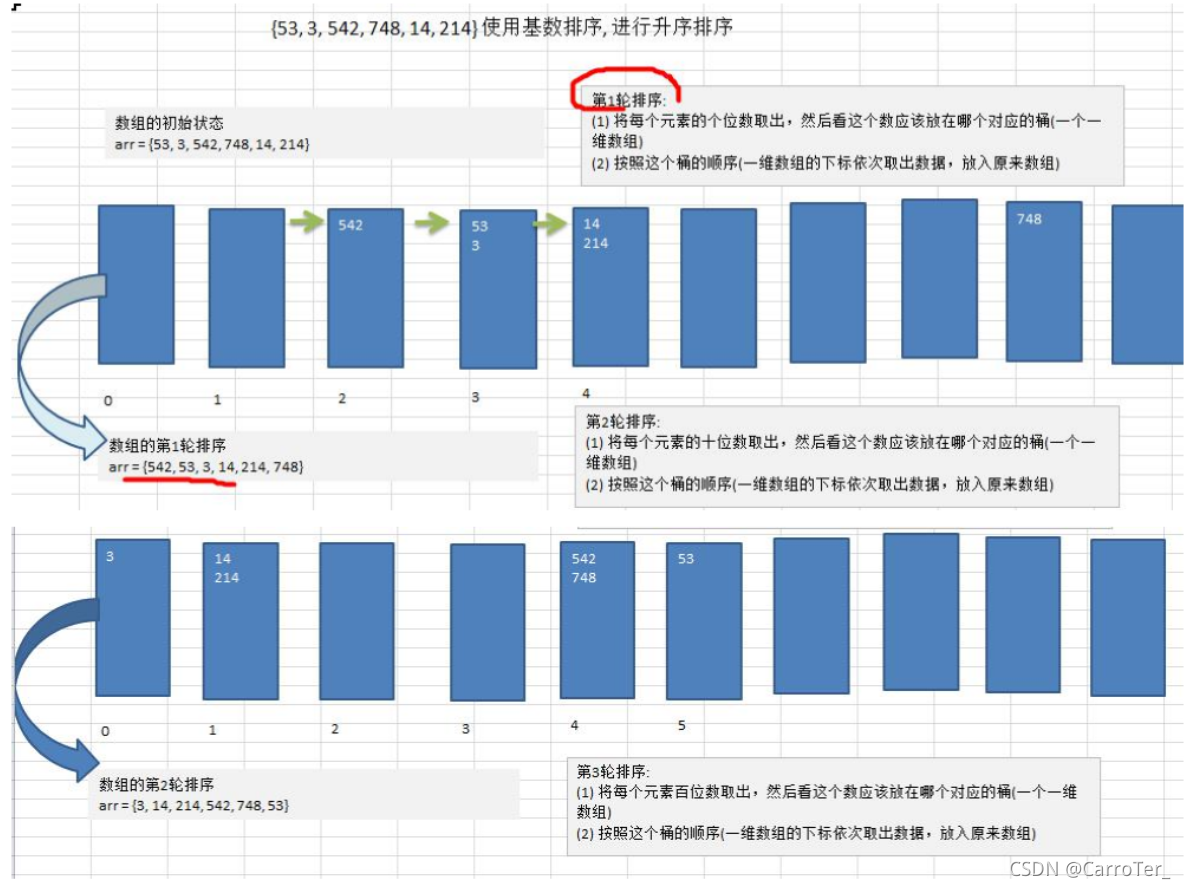The height and width of the screenshot is (889, 1186).
Task: Click index label 0 under the first-round buckets
Action: [x=108, y=400]
